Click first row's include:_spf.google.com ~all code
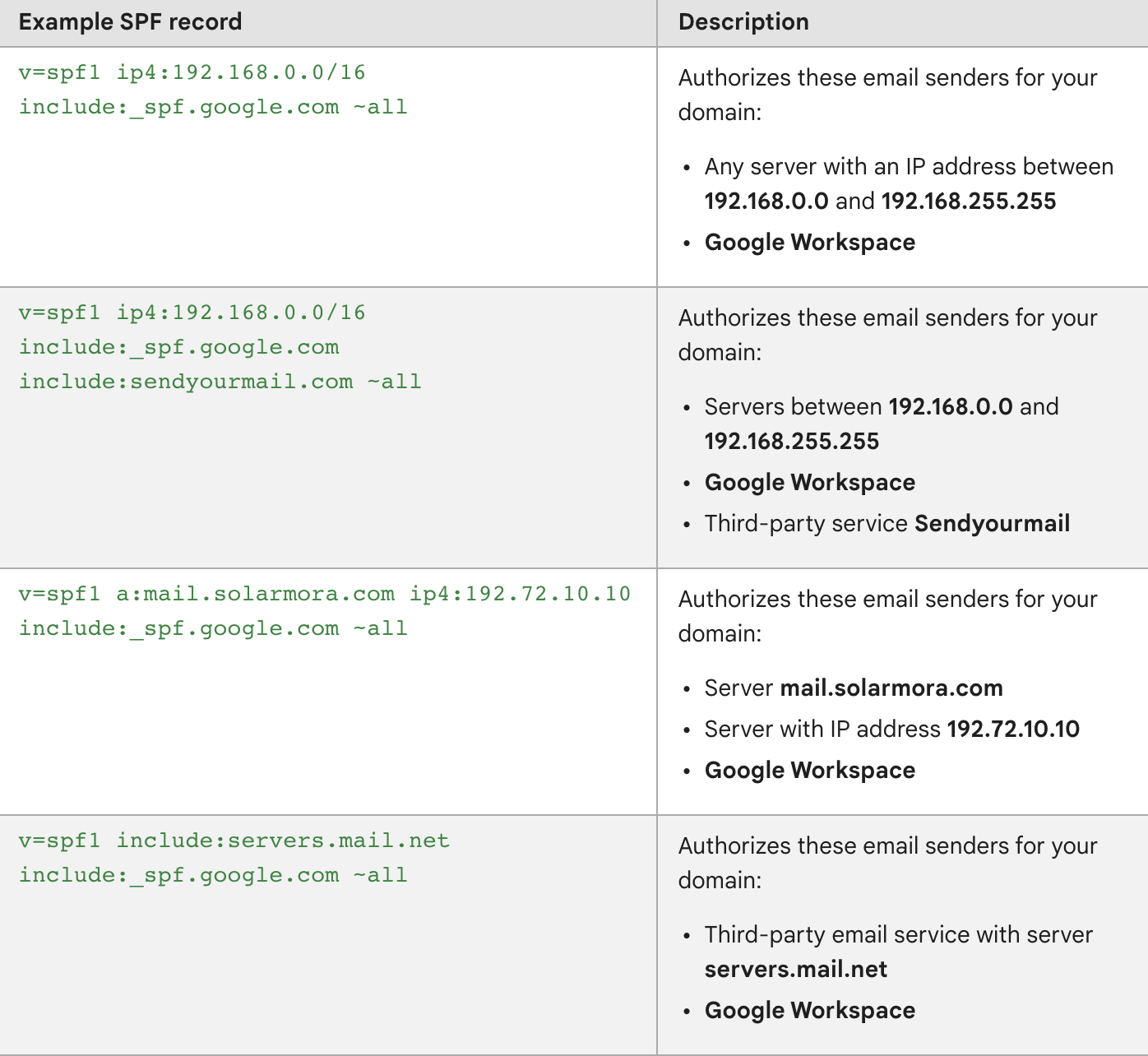The height and width of the screenshot is (1056, 1148). click(x=213, y=107)
